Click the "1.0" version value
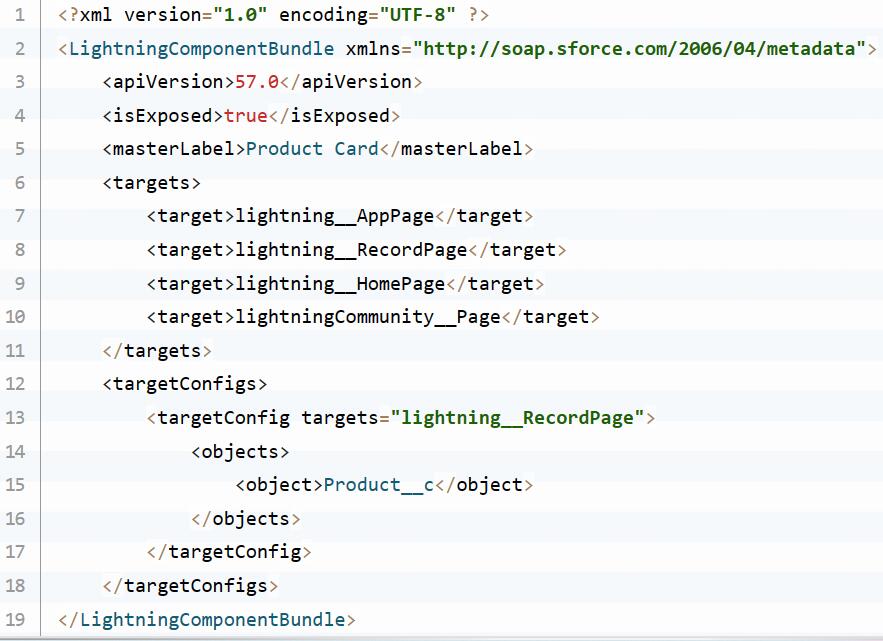 point(240,14)
